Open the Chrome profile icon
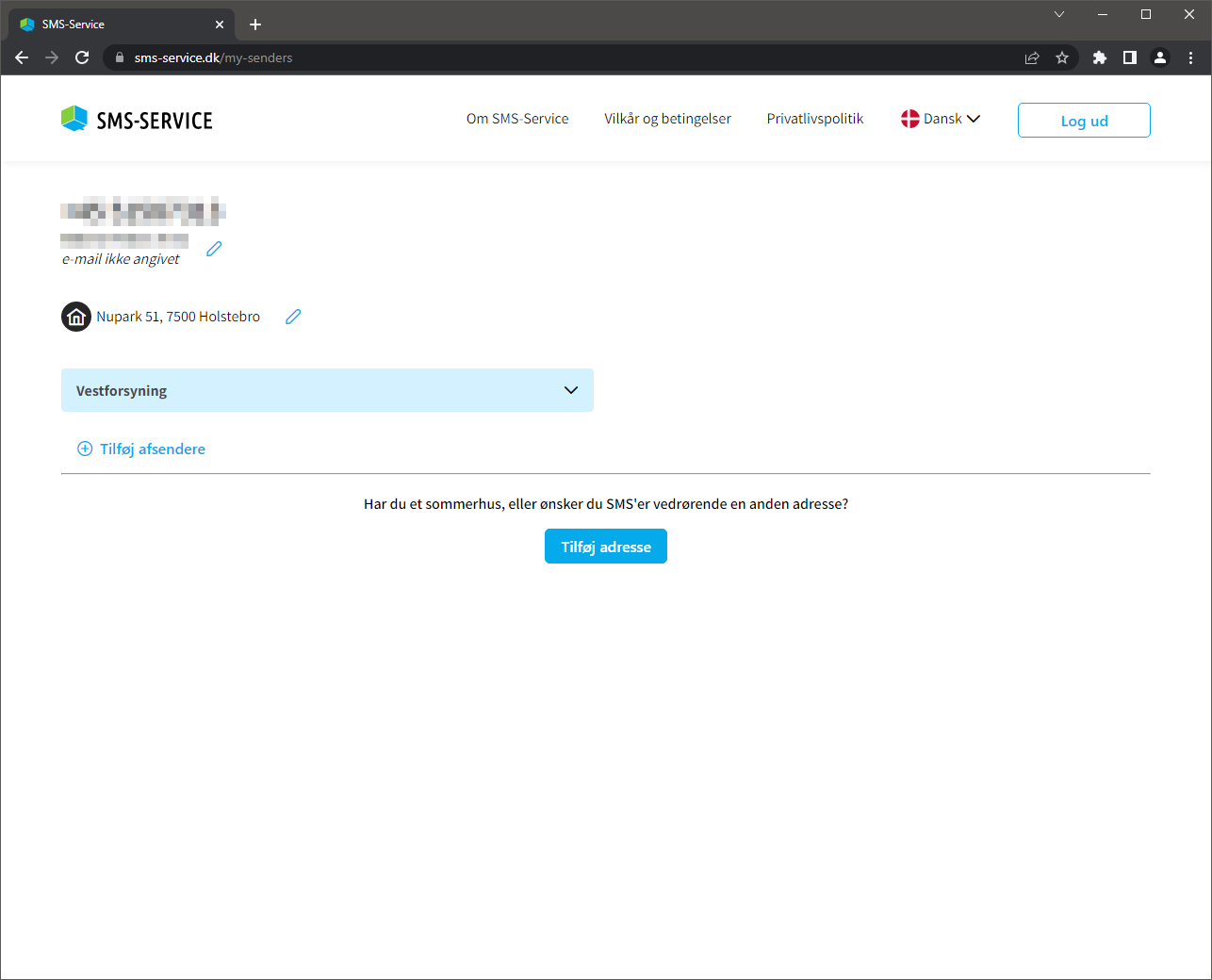 click(1160, 57)
